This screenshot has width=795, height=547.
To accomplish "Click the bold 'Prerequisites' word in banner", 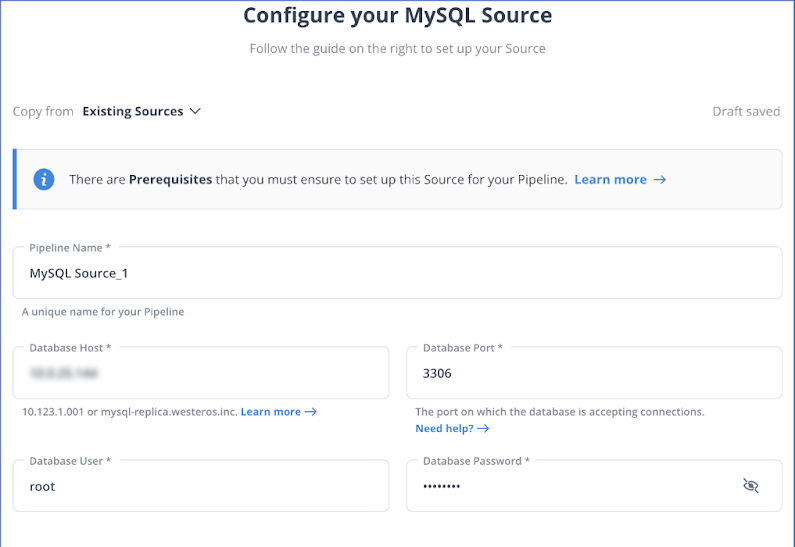I will [170, 179].
